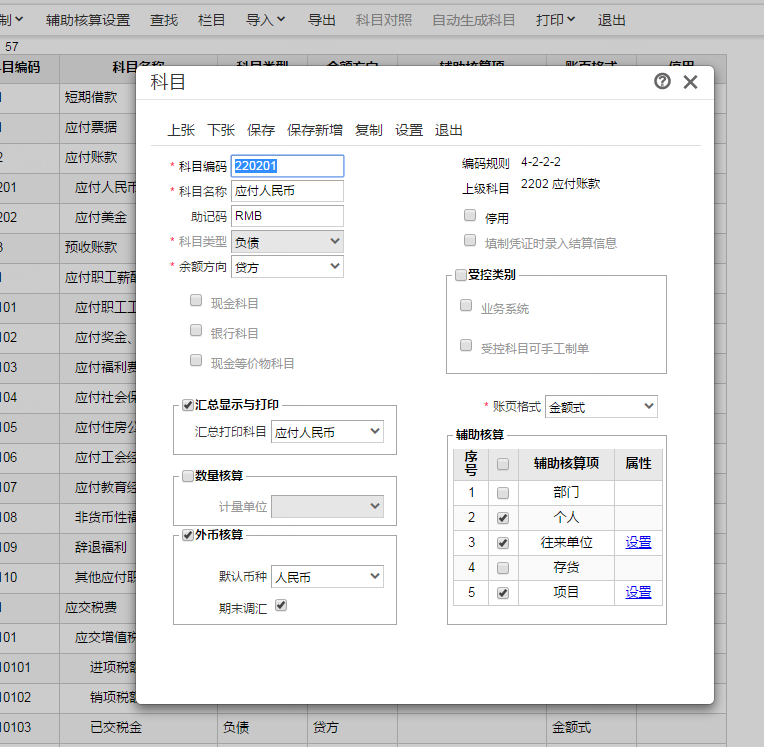Go to previous record with 上张
Viewport: 764px width, 747px height.
click(x=181, y=130)
